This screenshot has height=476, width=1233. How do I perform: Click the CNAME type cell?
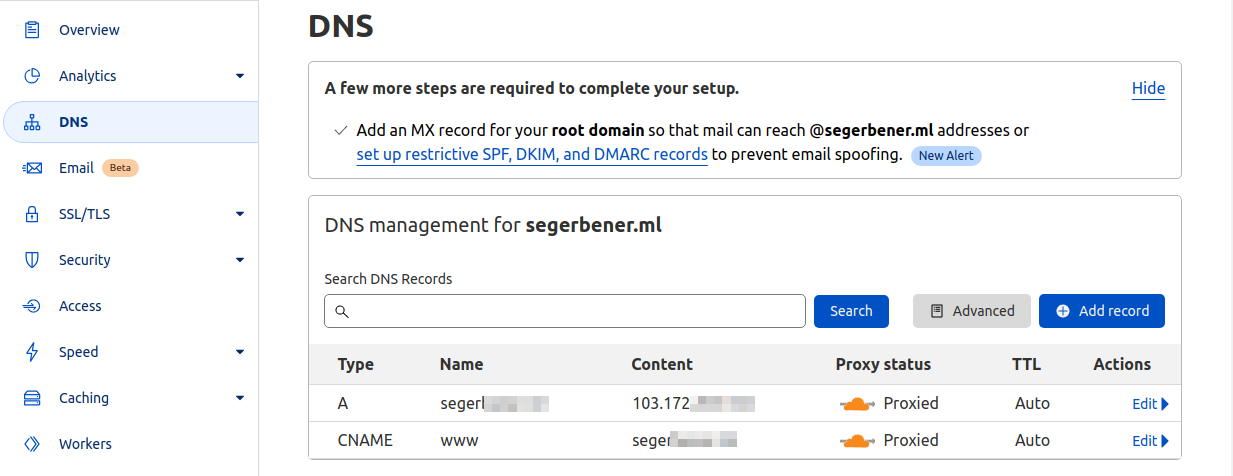point(365,440)
